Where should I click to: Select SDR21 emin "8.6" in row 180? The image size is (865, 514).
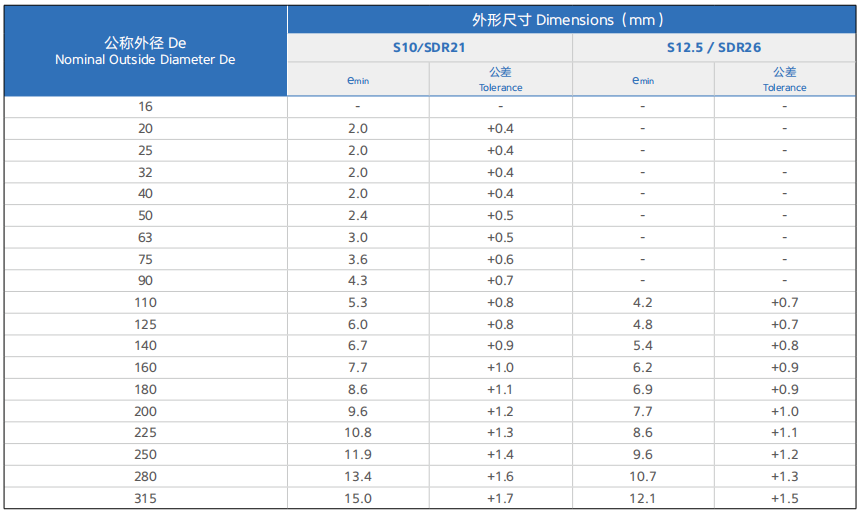coord(358,390)
